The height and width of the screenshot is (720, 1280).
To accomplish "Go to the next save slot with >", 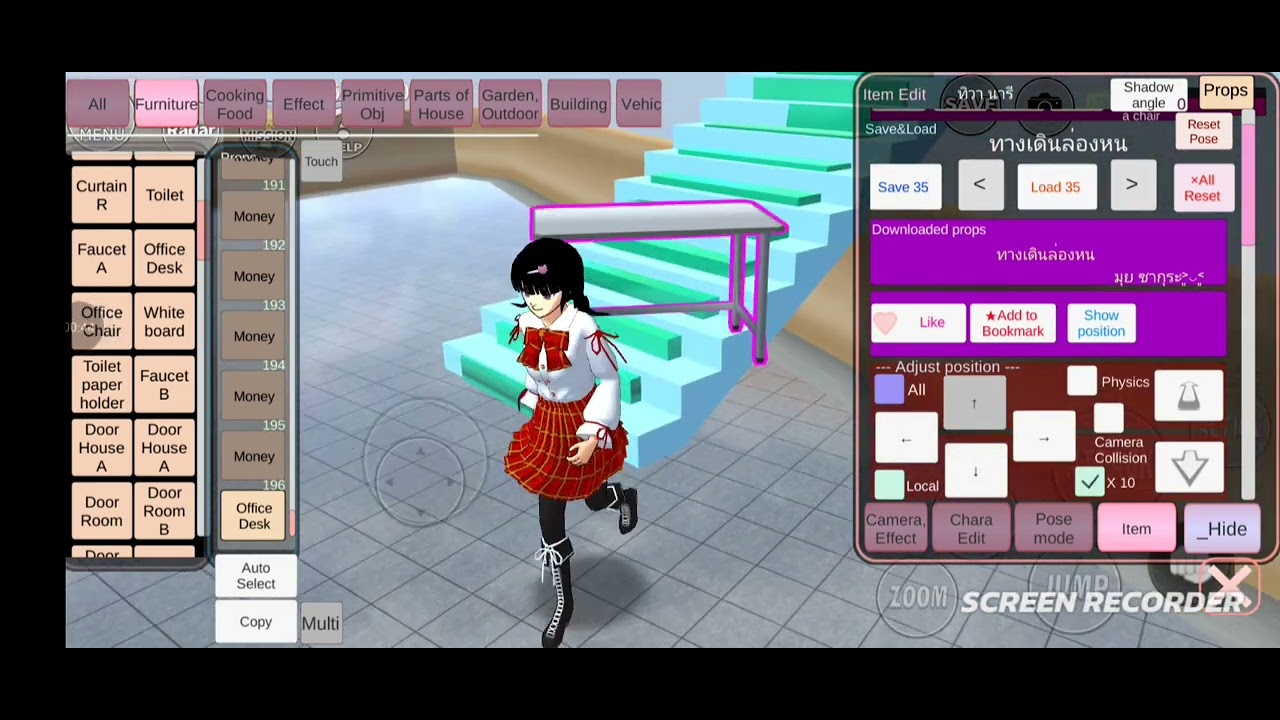I will (1131, 185).
